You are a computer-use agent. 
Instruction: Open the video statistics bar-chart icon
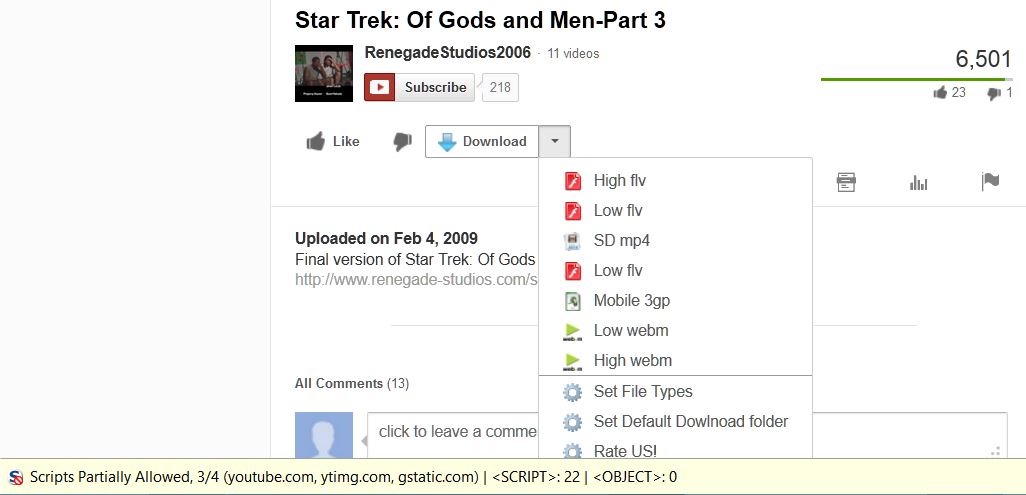coord(918,183)
